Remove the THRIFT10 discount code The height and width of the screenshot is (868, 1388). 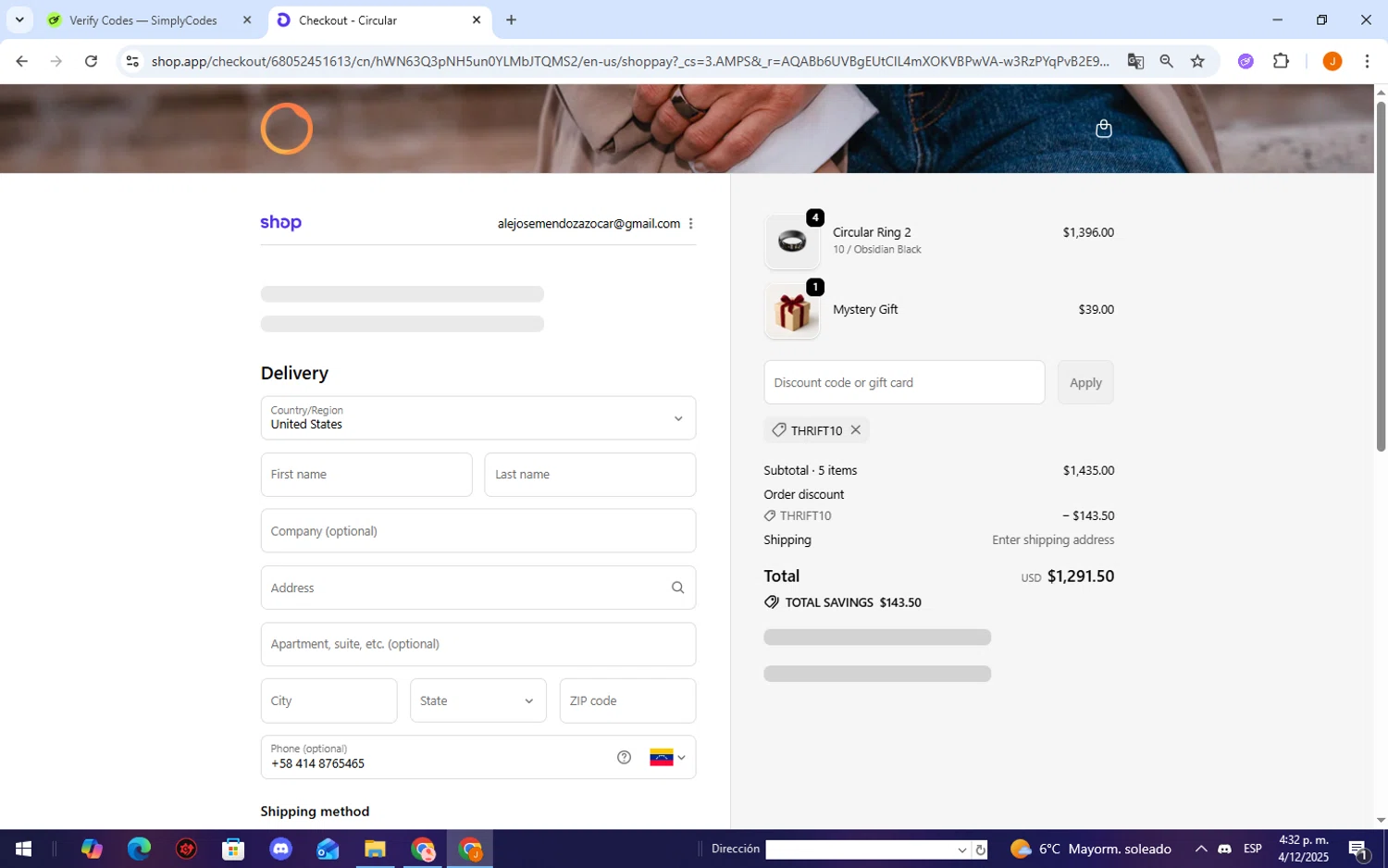pyautogui.click(x=855, y=430)
